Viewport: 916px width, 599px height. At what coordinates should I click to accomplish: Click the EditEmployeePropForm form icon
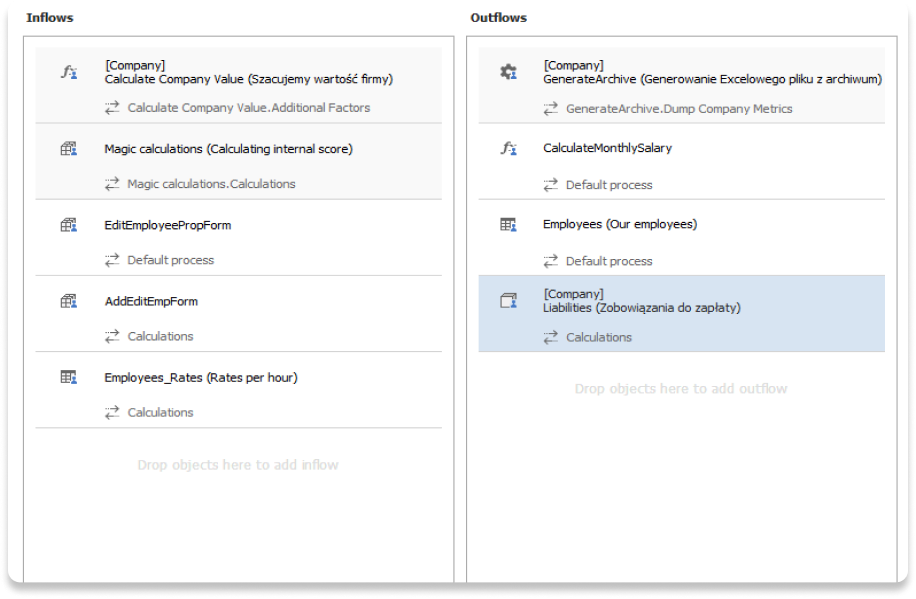point(68,225)
